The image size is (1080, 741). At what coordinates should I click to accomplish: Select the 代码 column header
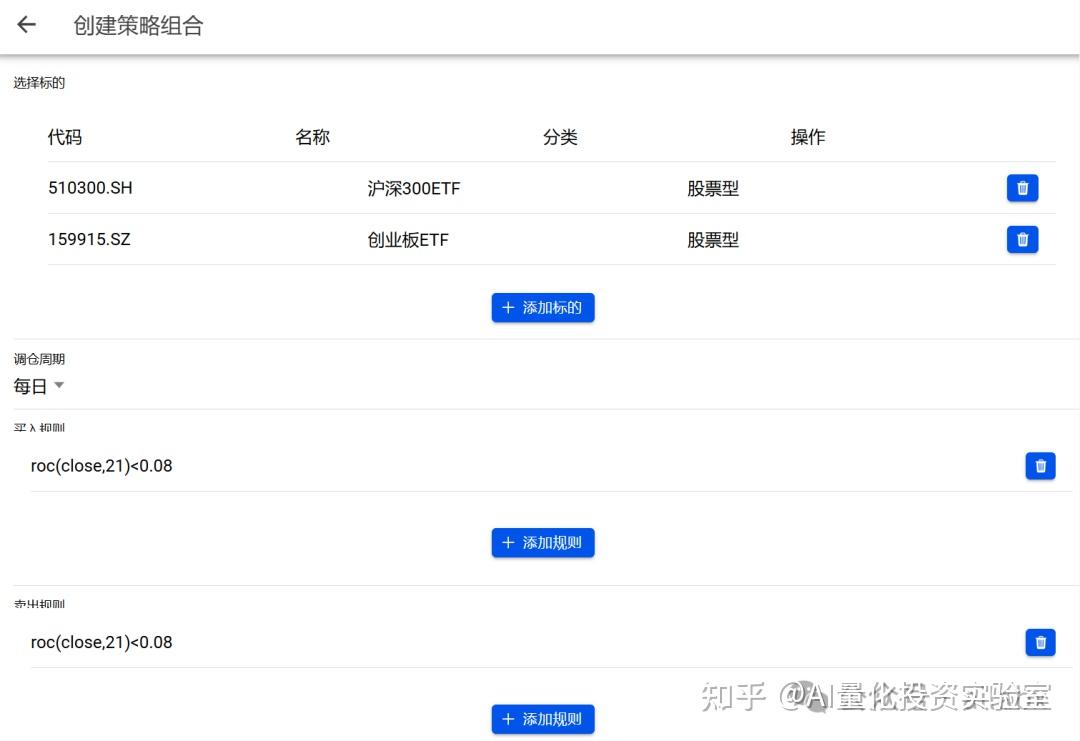pyautogui.click(x=65, y=137)
